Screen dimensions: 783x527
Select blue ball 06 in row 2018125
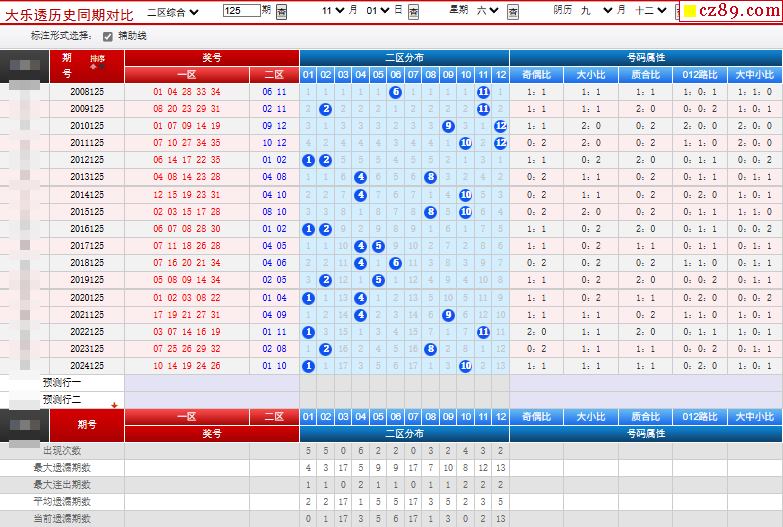(395, 263)
